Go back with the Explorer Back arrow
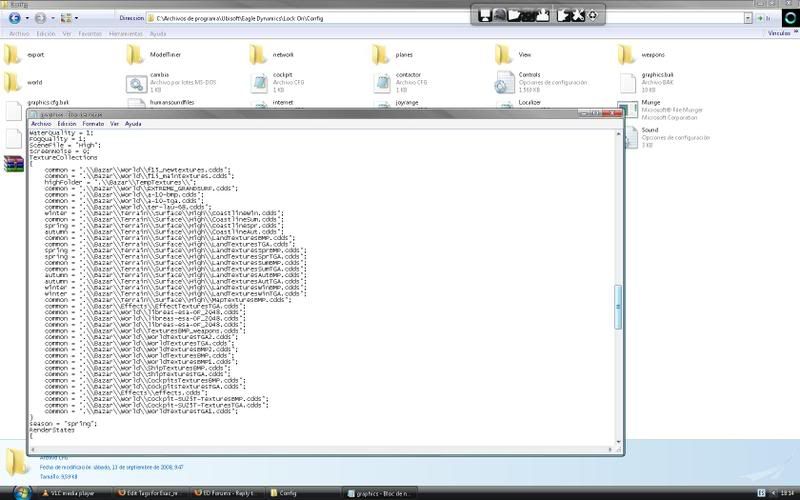The height and width of the screenshot is (500, 800). pyautogui.click(x=15, y=18)
